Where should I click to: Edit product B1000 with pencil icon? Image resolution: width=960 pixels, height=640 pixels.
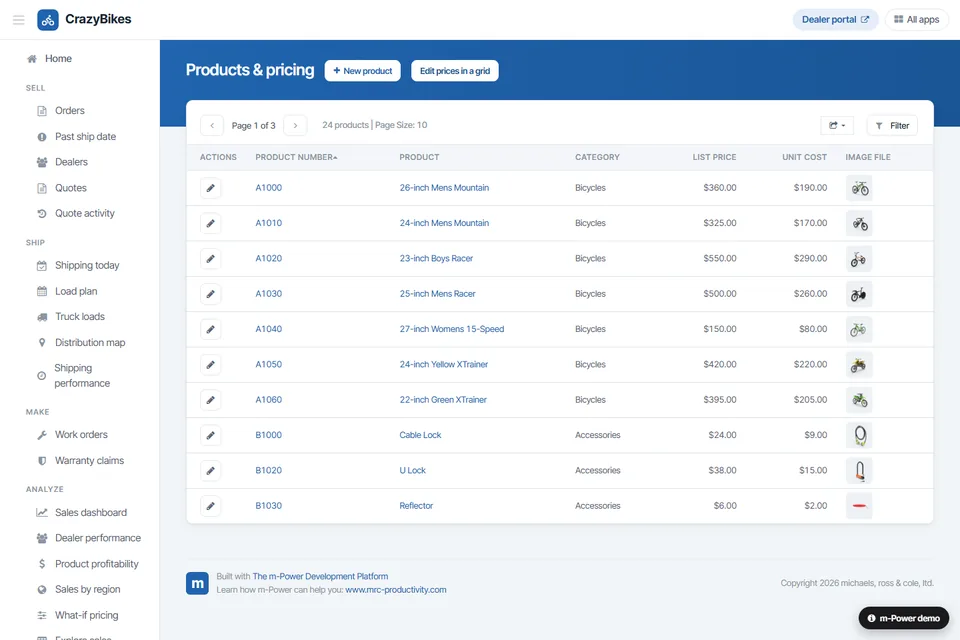211,435
